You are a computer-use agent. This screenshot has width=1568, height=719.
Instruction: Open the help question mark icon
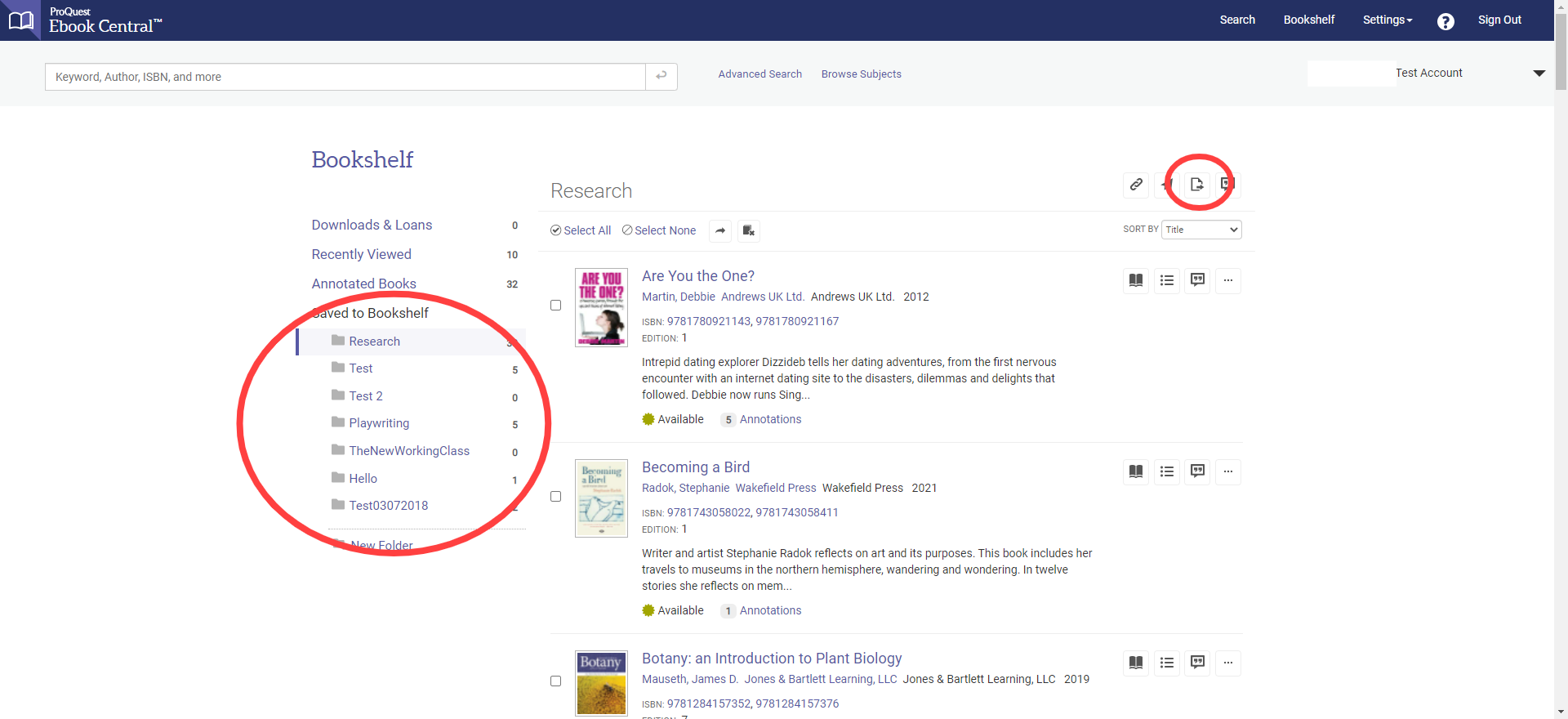tap(1445, 21)
